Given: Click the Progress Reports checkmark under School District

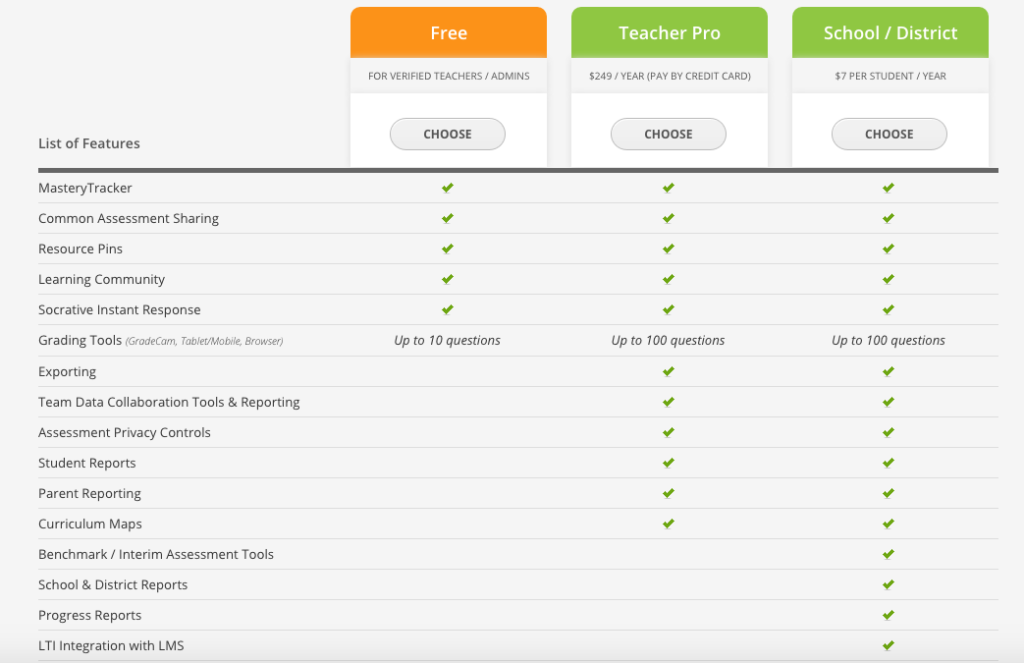Looking at the screenshot, I should tap(888, 615).
